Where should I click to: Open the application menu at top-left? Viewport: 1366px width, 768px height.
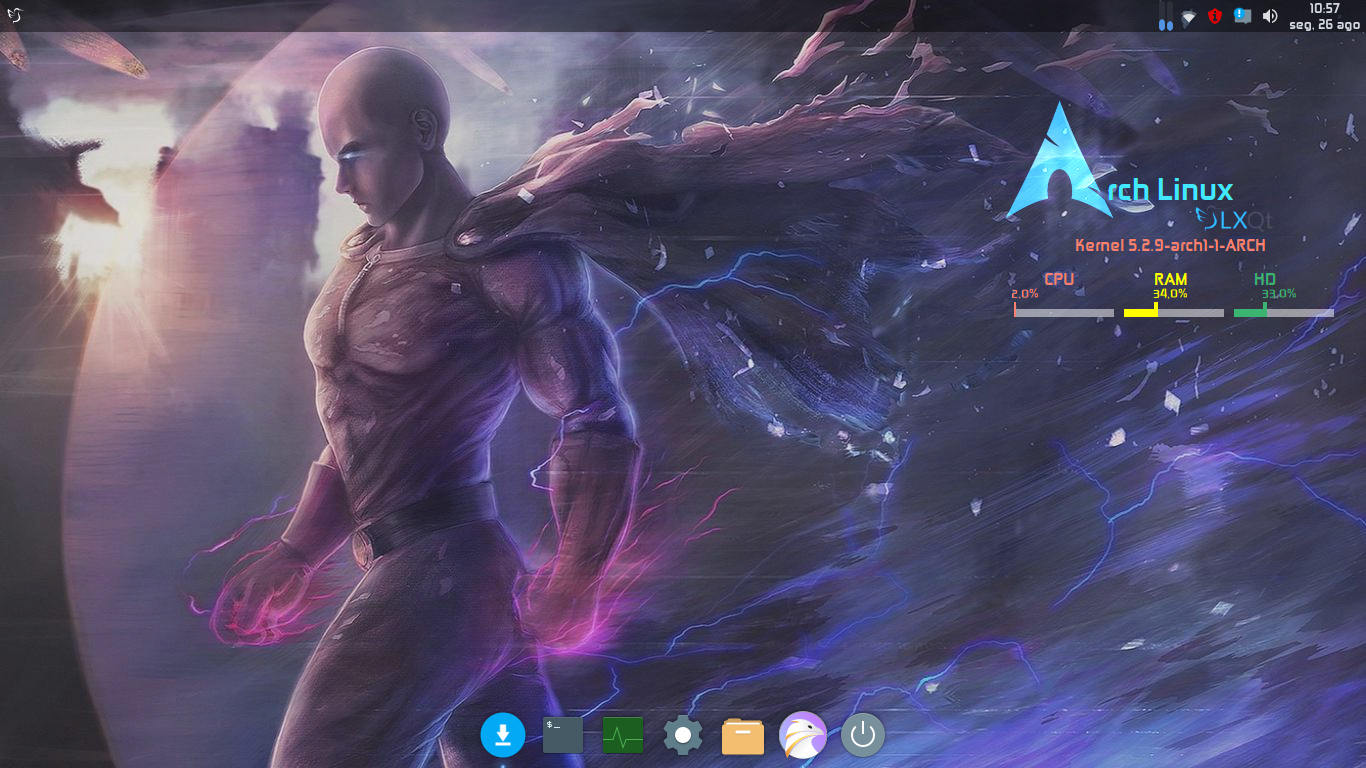tap(15, 15)
